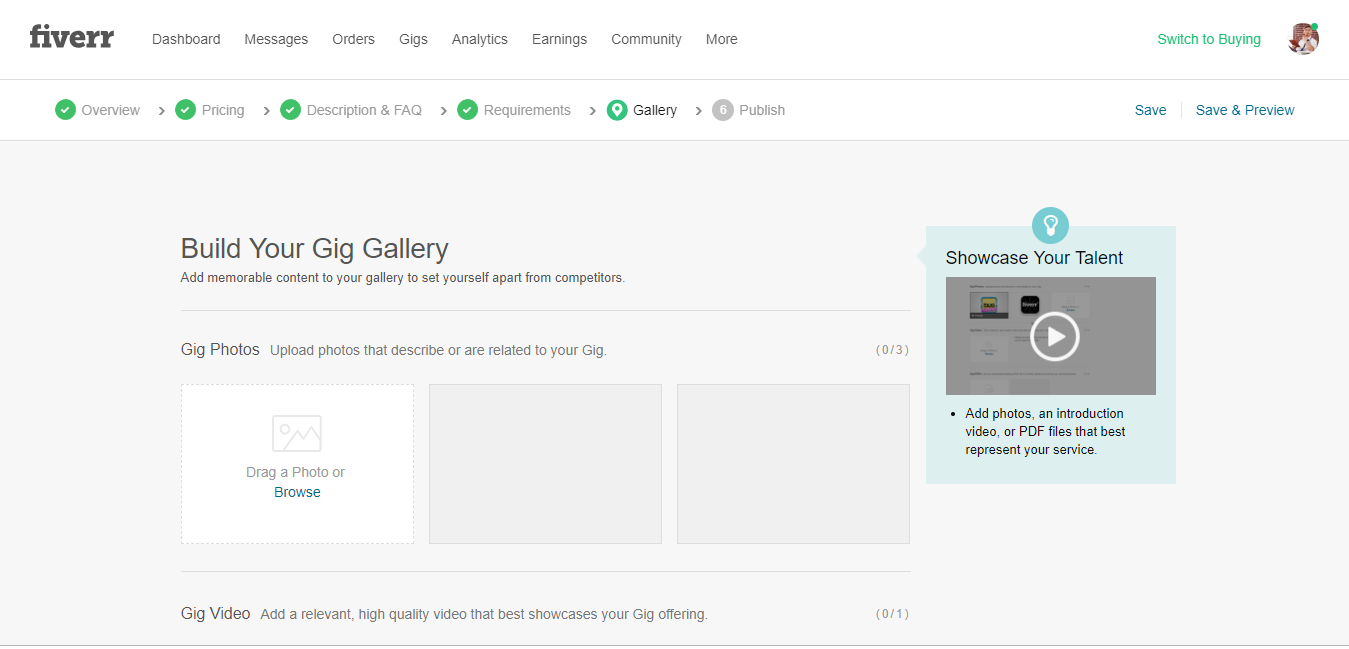
Task: Click the Save link
Action: tap(1150, 110)
